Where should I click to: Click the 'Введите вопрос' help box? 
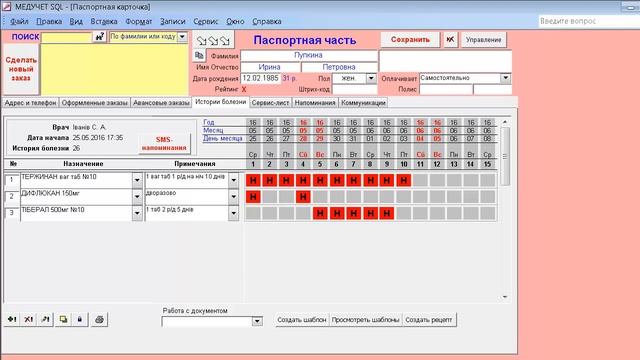(589, 21)
